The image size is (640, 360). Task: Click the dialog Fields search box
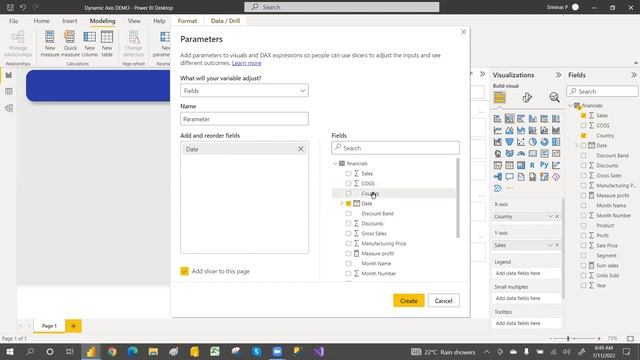click(x=395, y=148)
